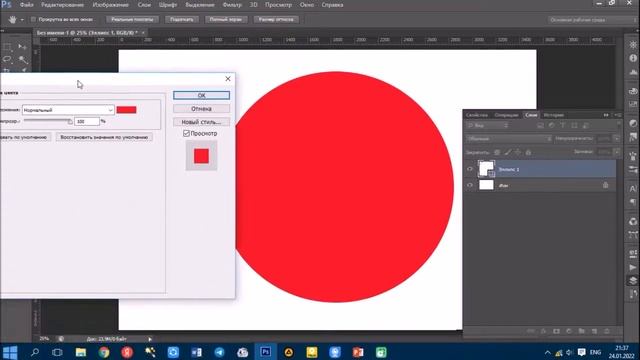This screenshot has height=360, width=640.
Task: Create new adjustment layer from panel footer
Action: pos(569,331)
